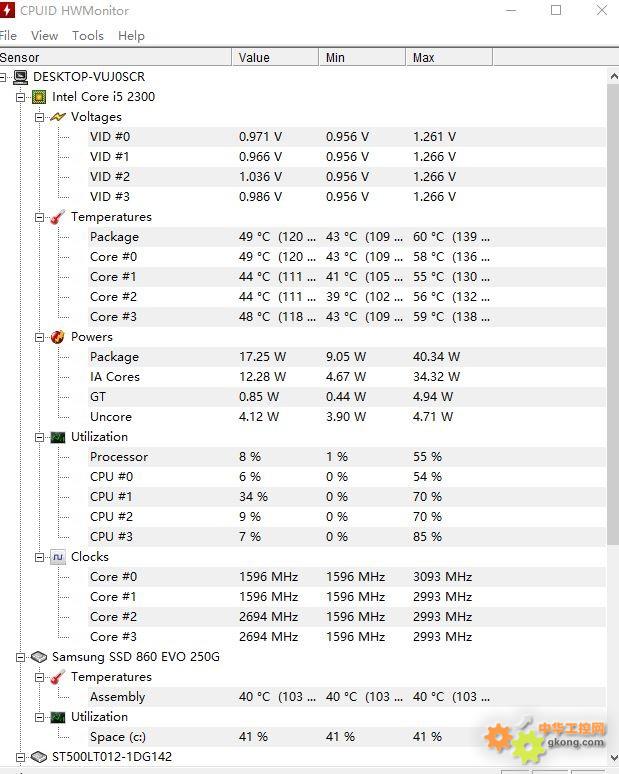Collapse the Voltages tree node
Image resolution: width=619 pixels, height=774 pixels.
click(x=39, y=117)
